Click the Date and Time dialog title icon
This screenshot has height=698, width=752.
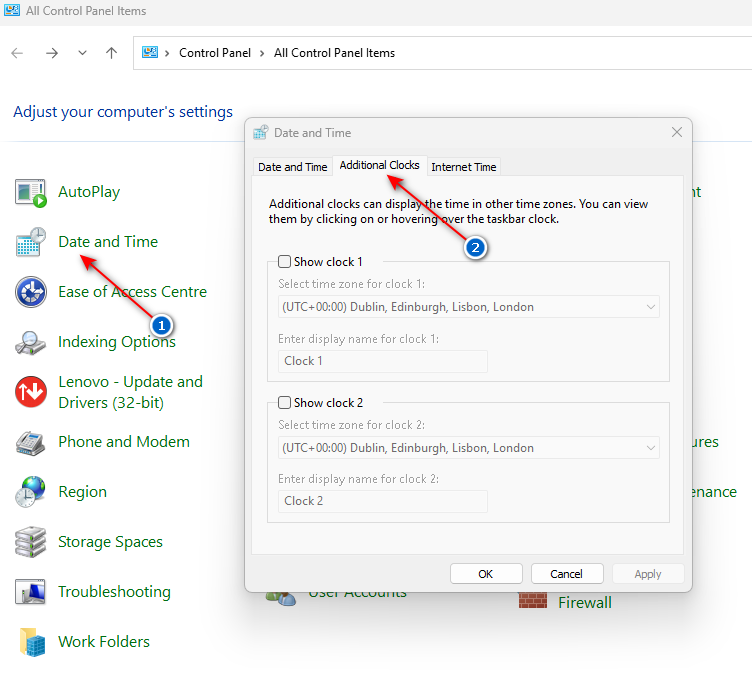coord(261,132)
